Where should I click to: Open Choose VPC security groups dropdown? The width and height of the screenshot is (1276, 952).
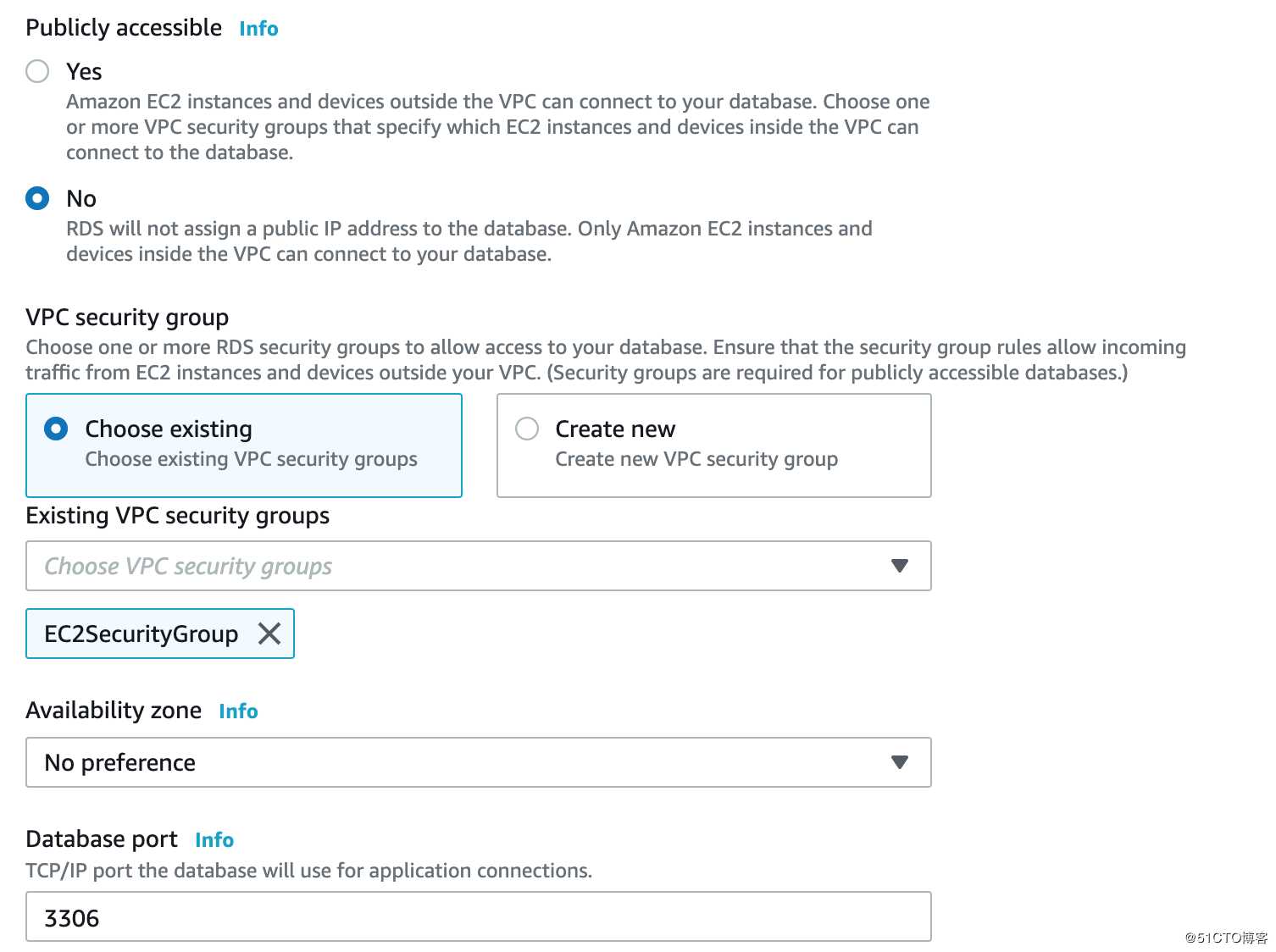point(479,566)
